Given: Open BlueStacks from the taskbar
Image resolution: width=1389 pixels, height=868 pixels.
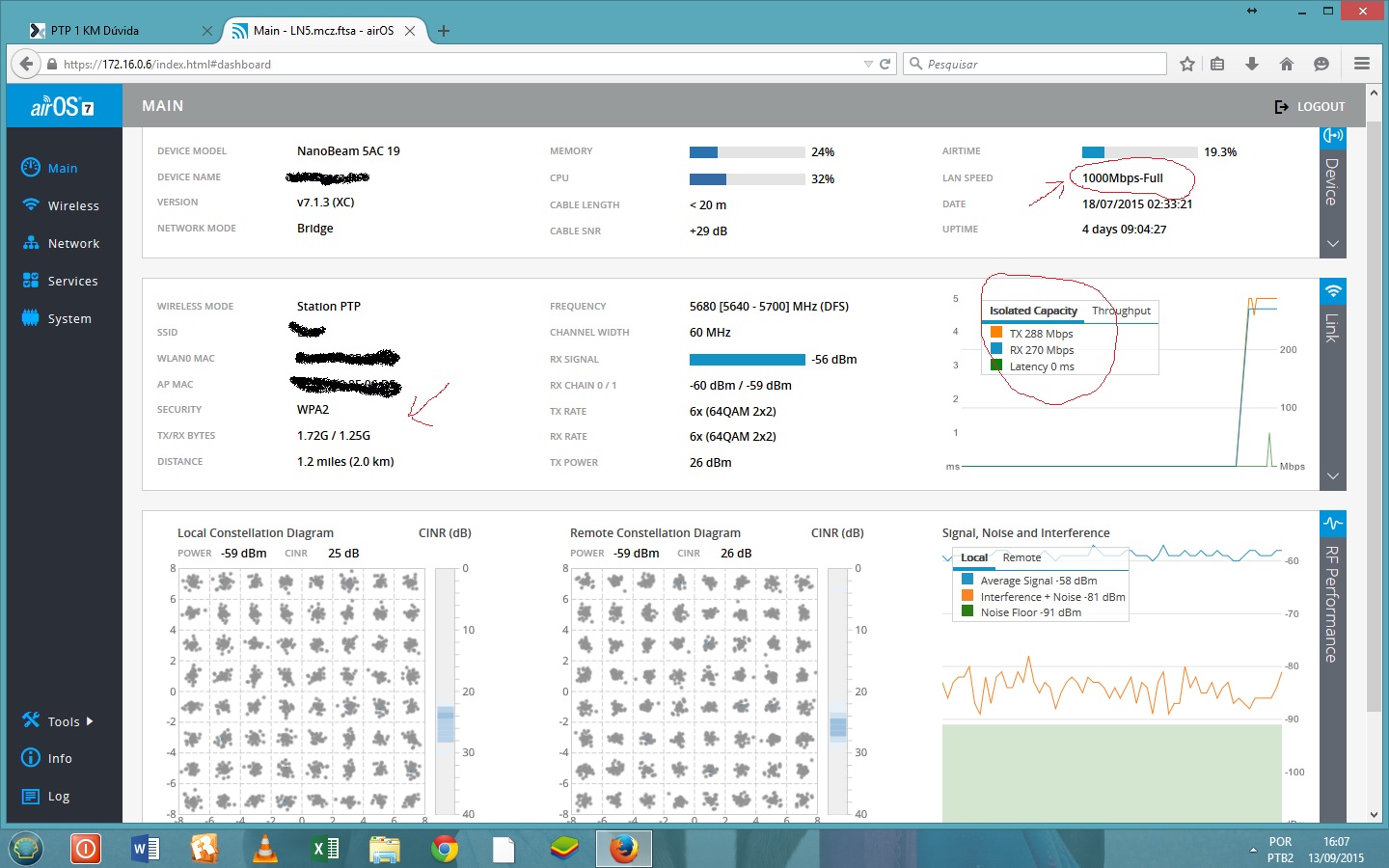Looking at the screenshot, I should (x=564, y=849).
